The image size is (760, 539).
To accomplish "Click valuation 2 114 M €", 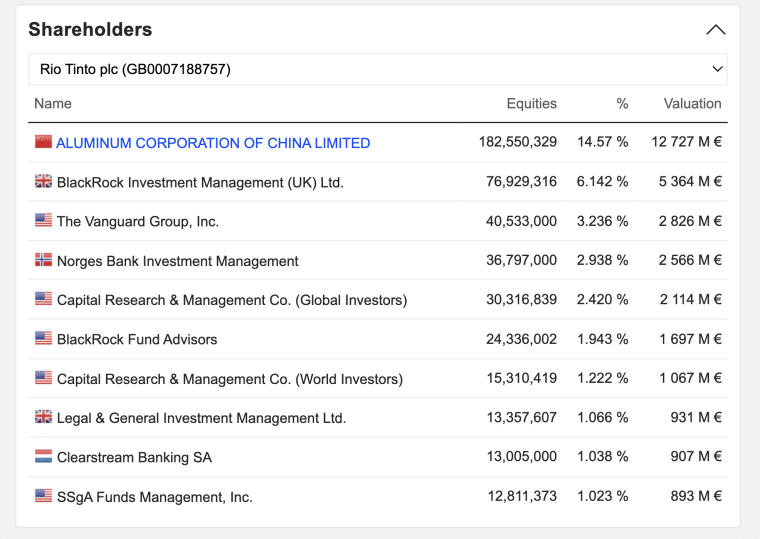I will [691, 300].
